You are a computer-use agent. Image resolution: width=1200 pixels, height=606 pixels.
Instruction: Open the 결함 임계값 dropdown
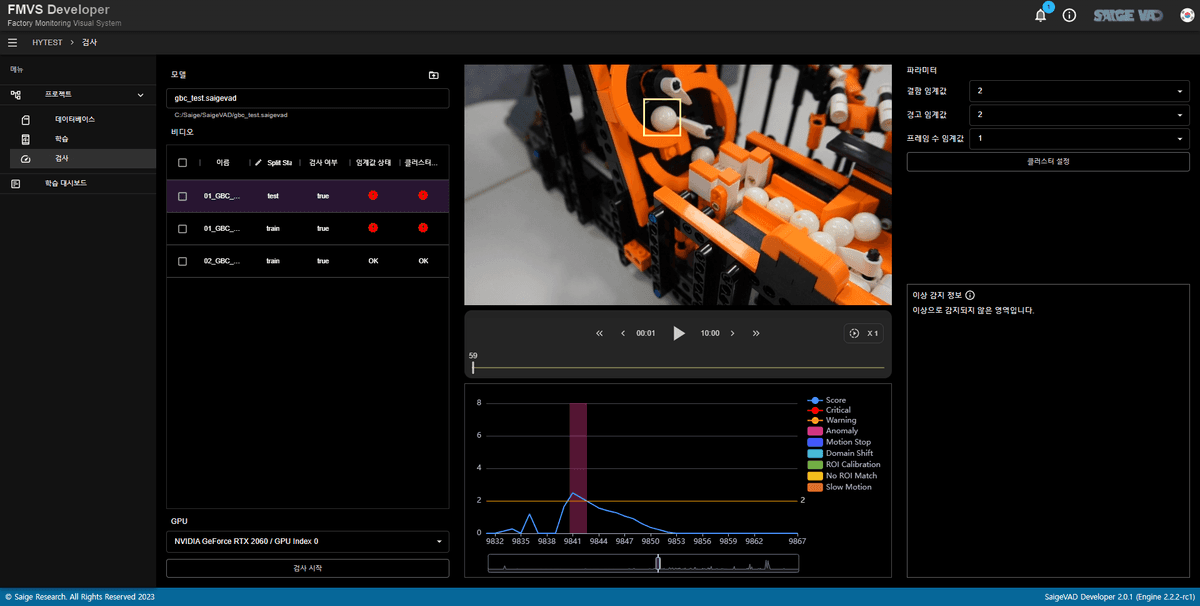1078,90
